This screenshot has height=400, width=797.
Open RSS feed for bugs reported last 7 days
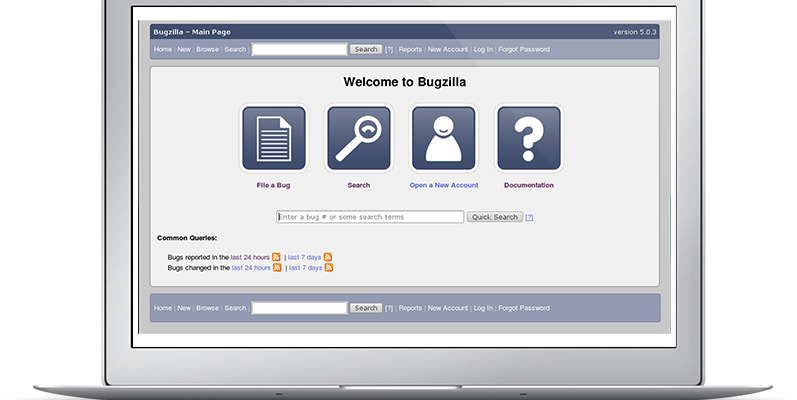point(328,257)
